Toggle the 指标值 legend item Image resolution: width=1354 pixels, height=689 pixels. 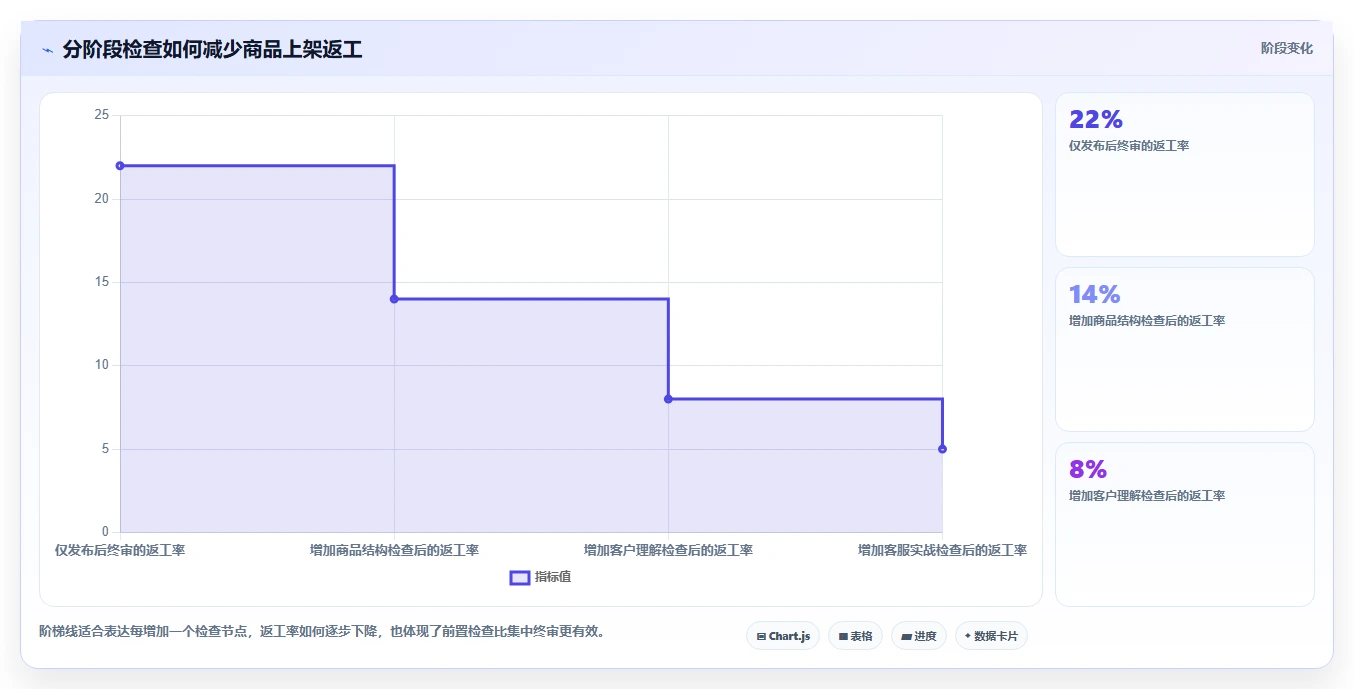click(540, 577)
